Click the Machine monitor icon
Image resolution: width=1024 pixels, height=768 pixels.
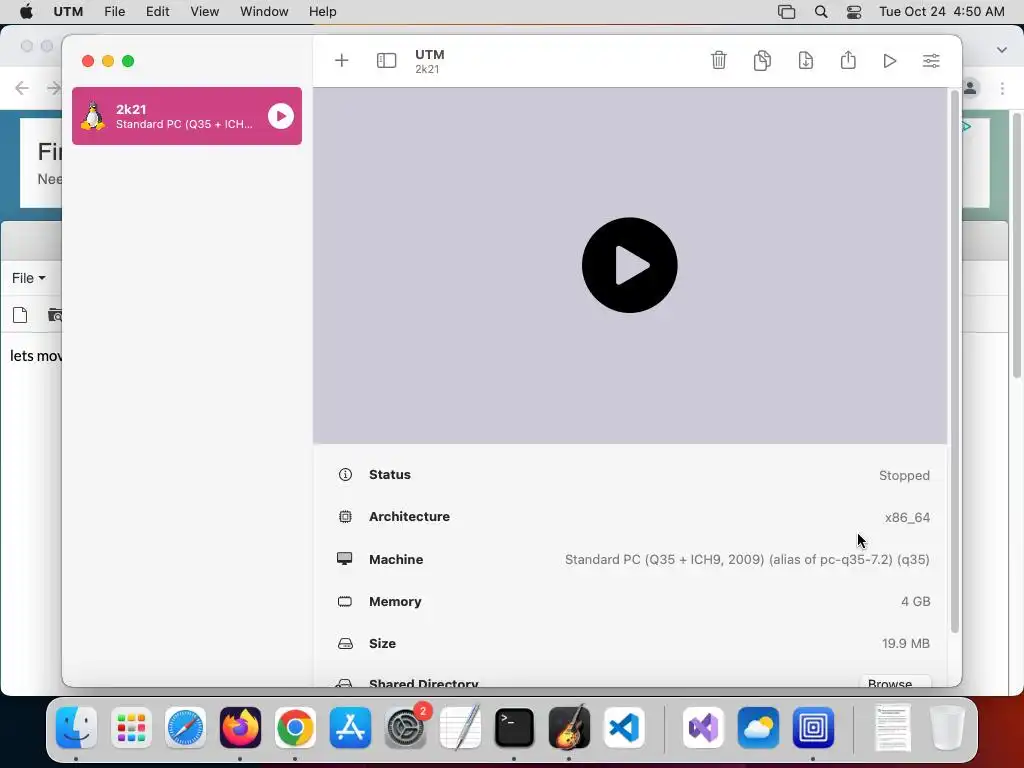pyautogui.click(x=344, y=559)
